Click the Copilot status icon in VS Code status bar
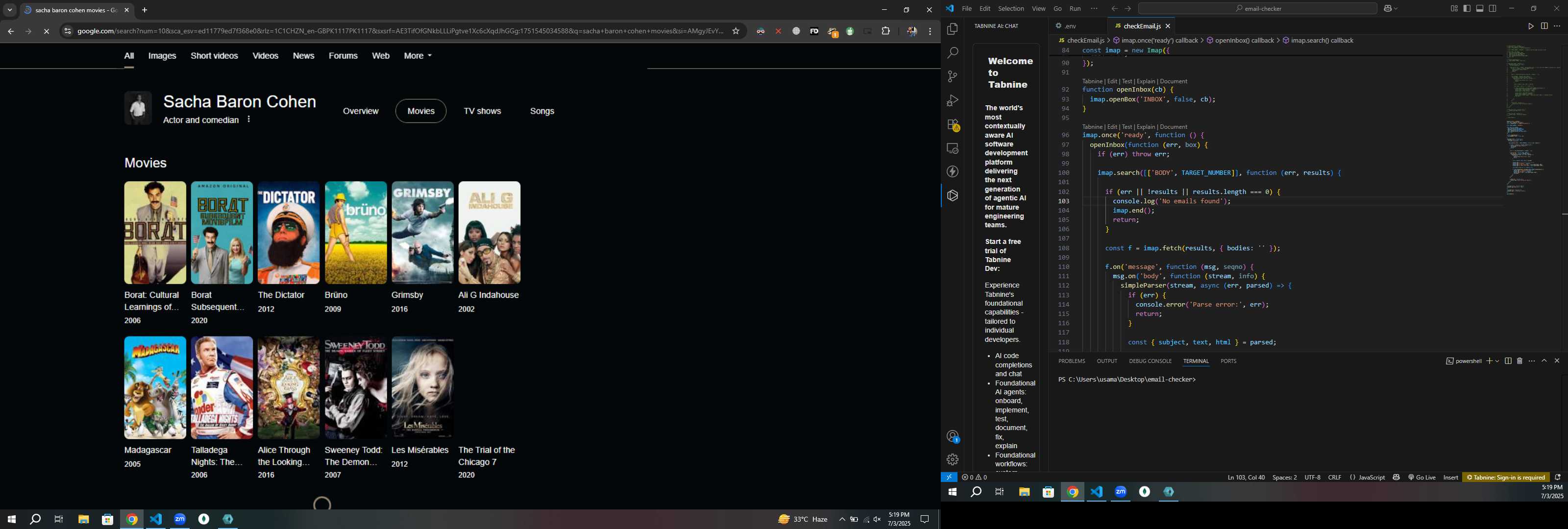This screenshot has height=529, width=1568. coord(1396,477)
